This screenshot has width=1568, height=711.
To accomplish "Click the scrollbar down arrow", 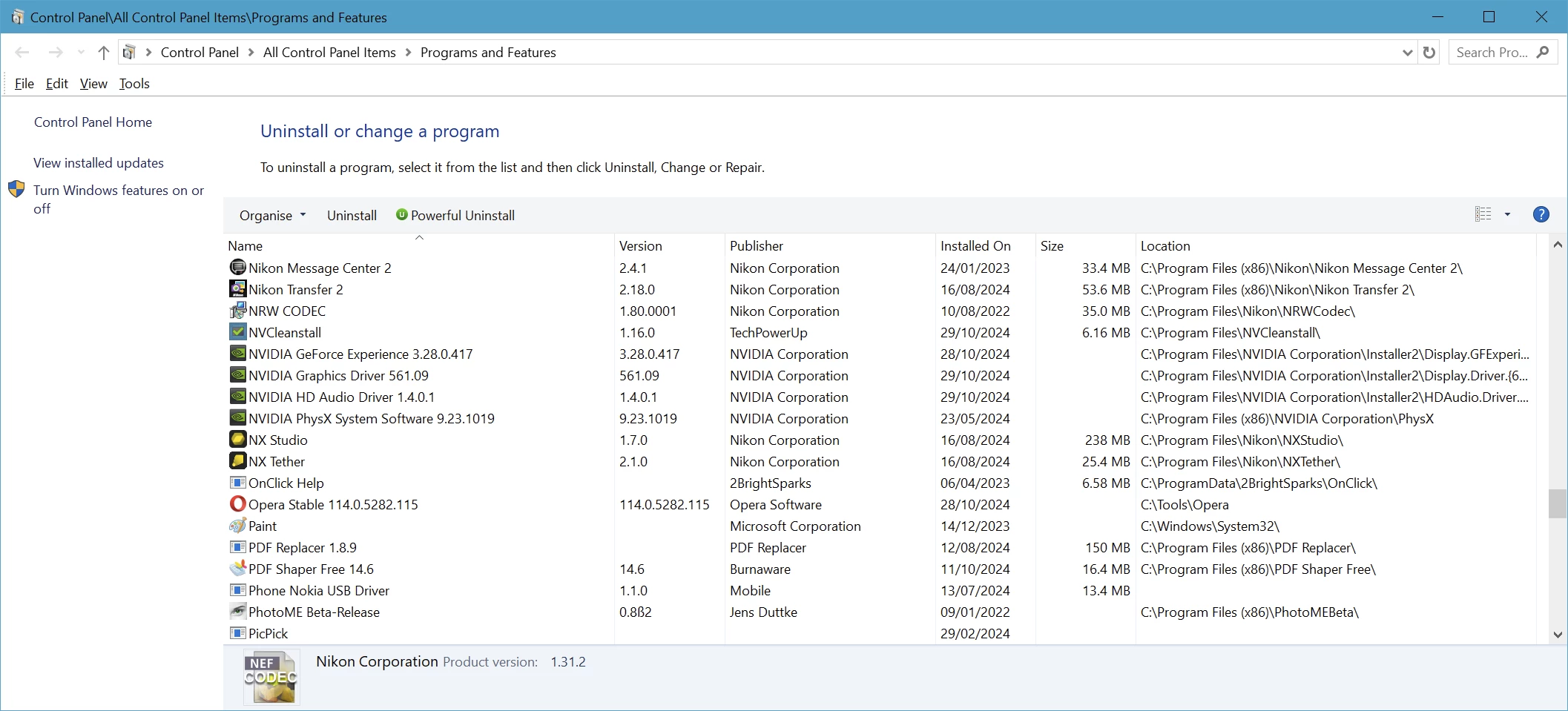I will [x=1558, y=635].
